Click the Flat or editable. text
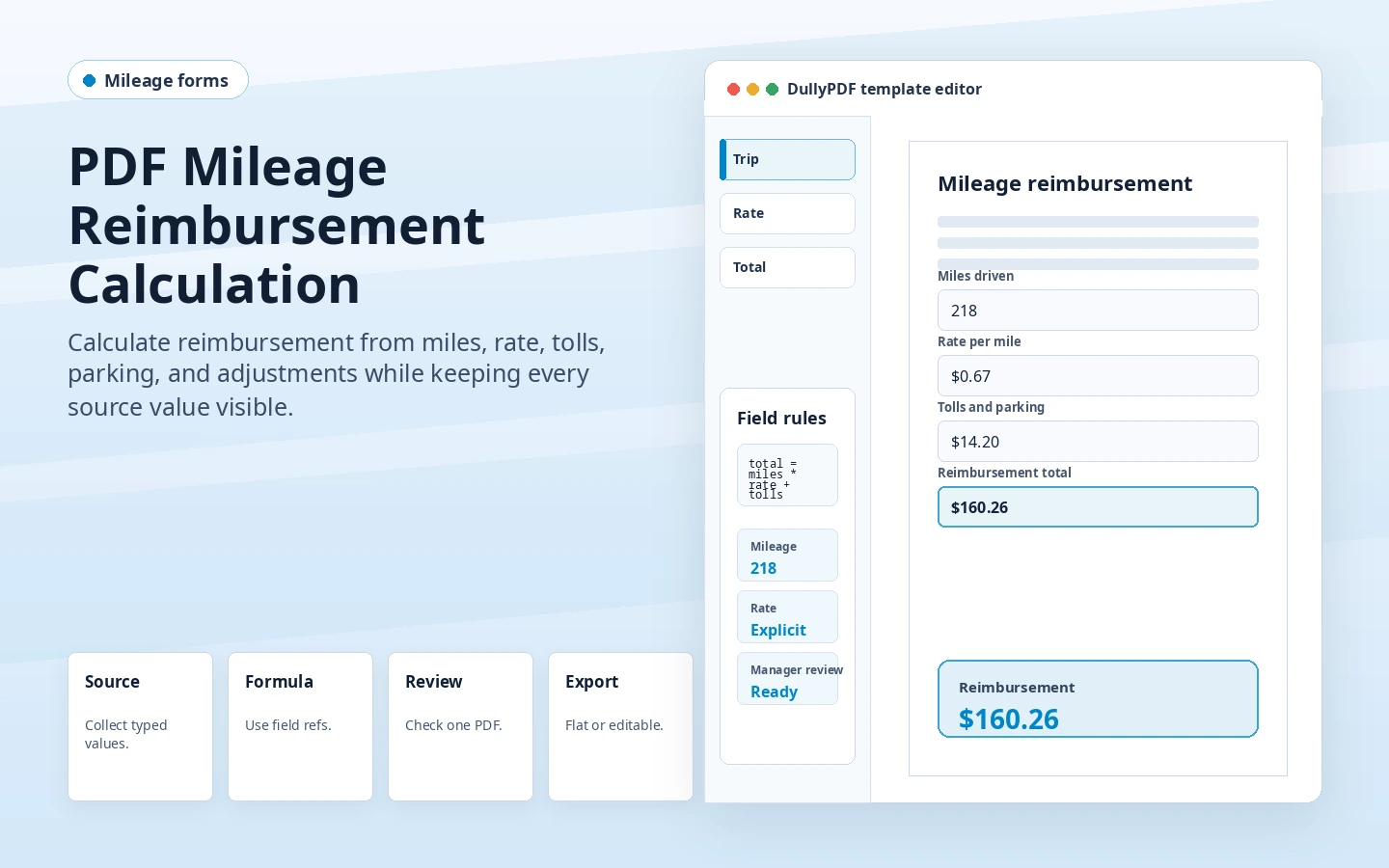 tap(614, 725)
